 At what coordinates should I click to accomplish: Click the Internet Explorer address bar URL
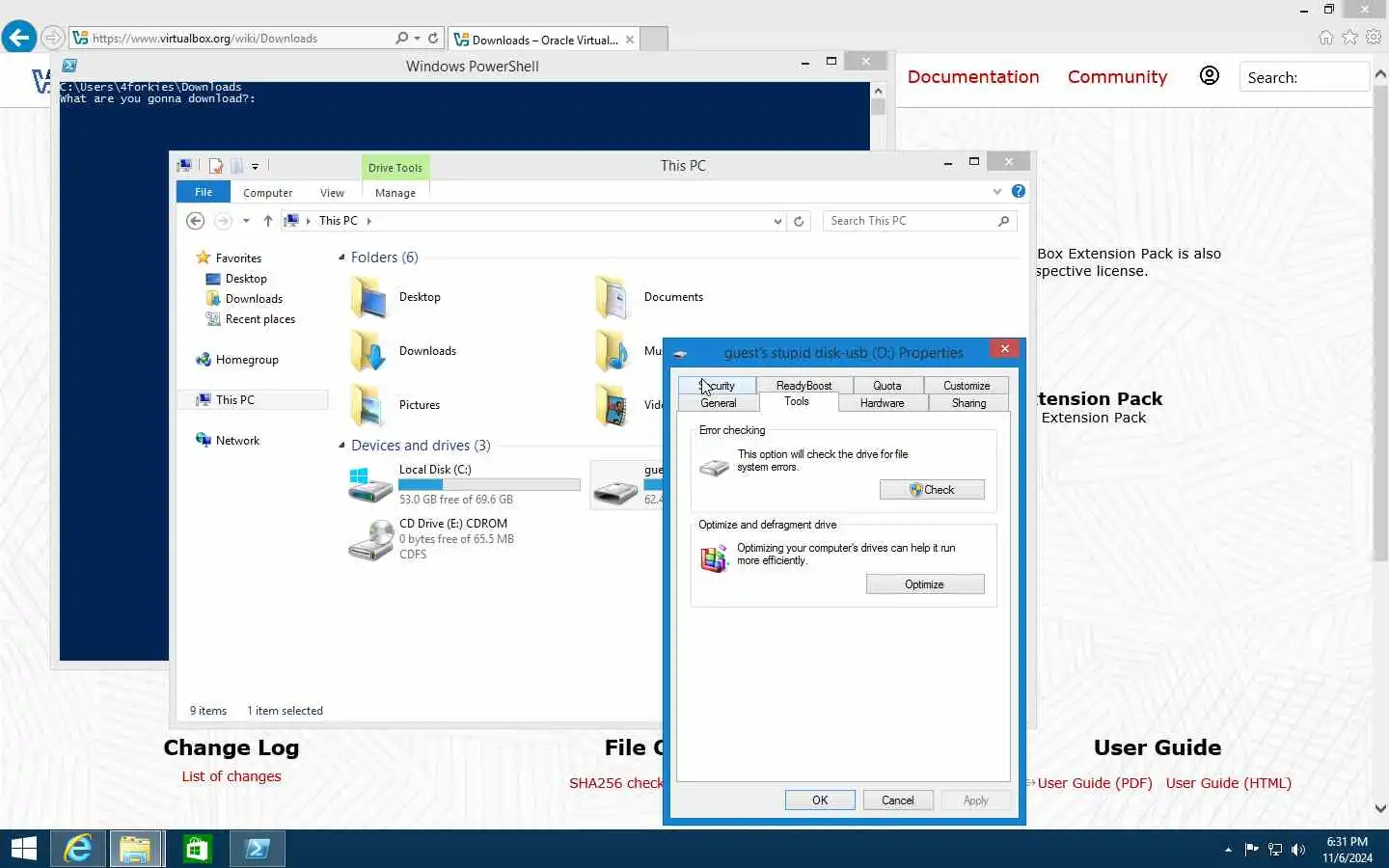pos(204,39)
